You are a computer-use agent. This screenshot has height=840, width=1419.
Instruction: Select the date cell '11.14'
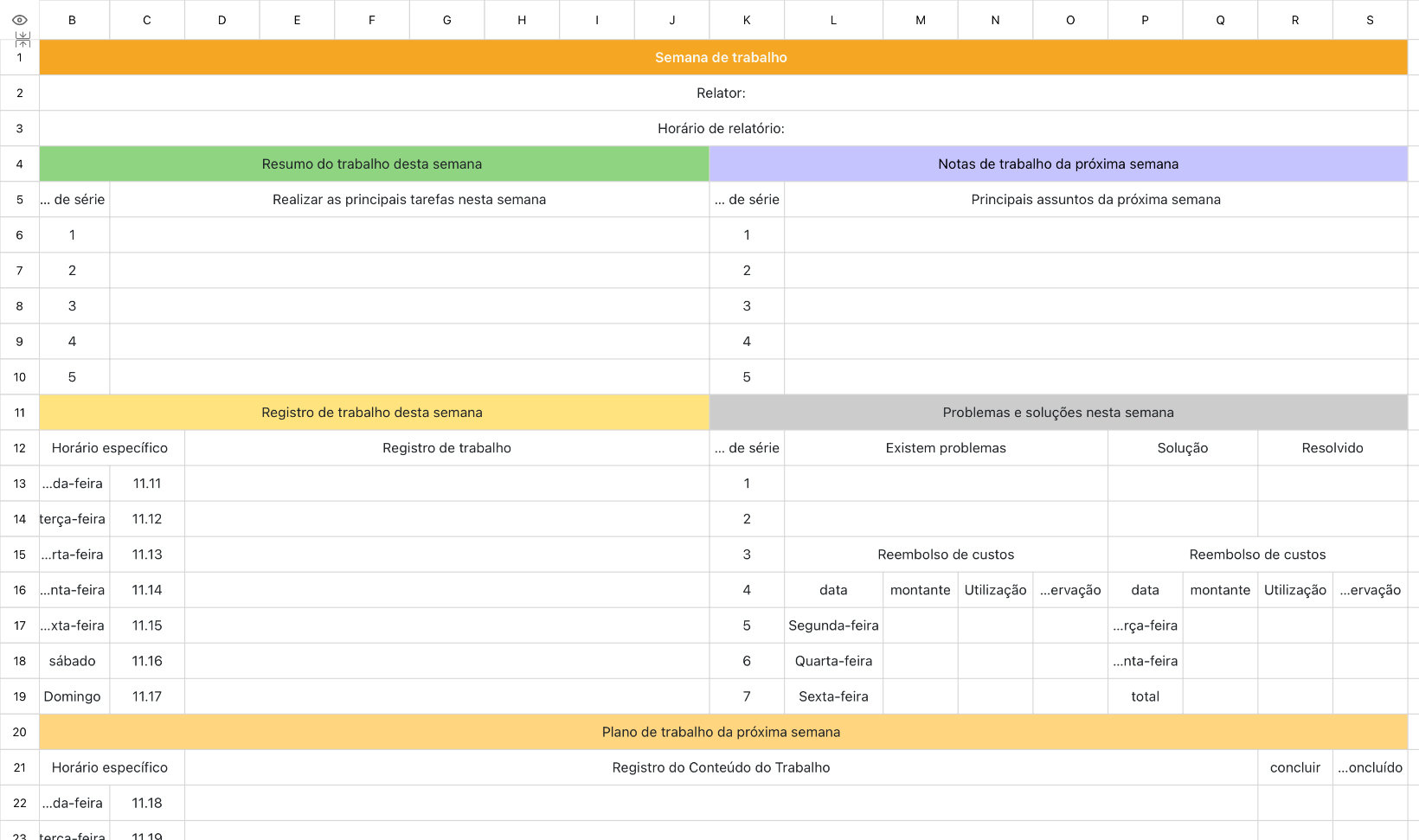(147, 590)
